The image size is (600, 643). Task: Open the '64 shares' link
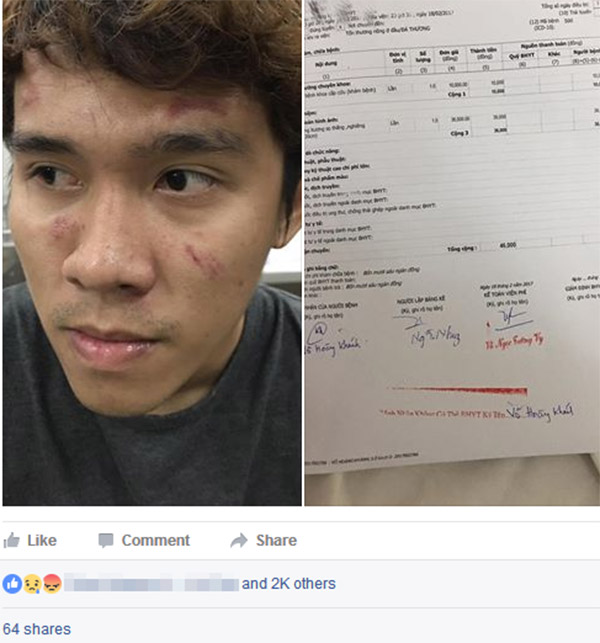coord(37,629)
